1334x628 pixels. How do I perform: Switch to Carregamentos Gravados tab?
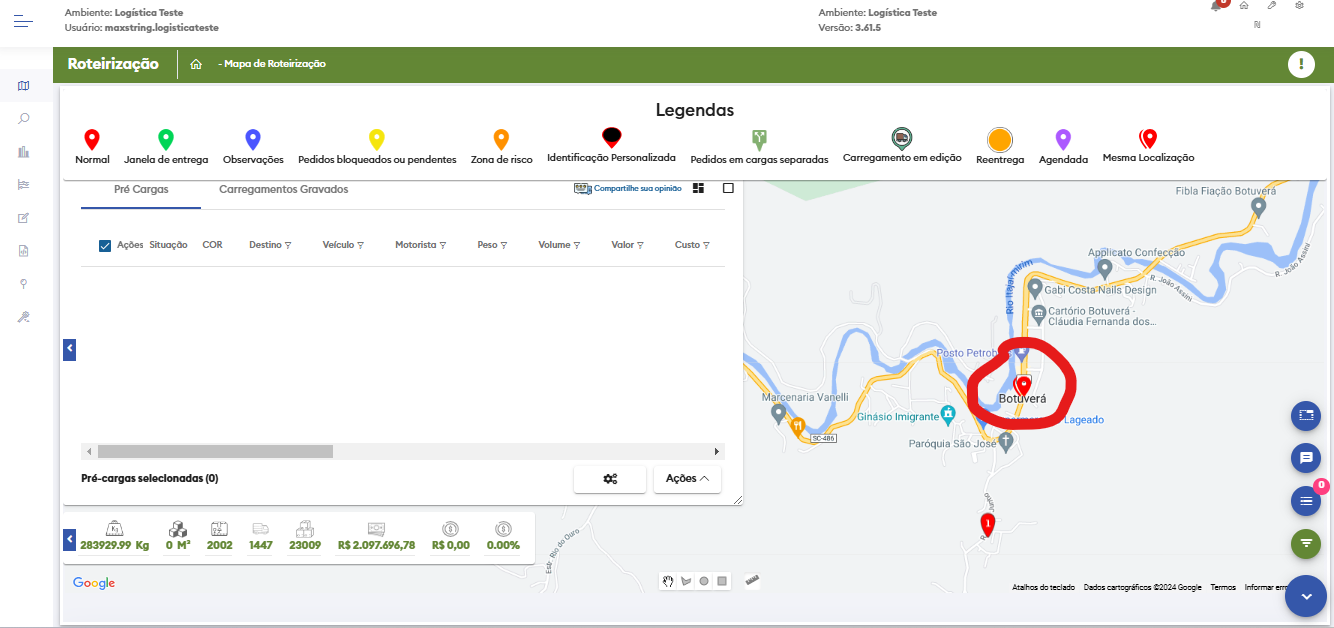click(283, 189)
